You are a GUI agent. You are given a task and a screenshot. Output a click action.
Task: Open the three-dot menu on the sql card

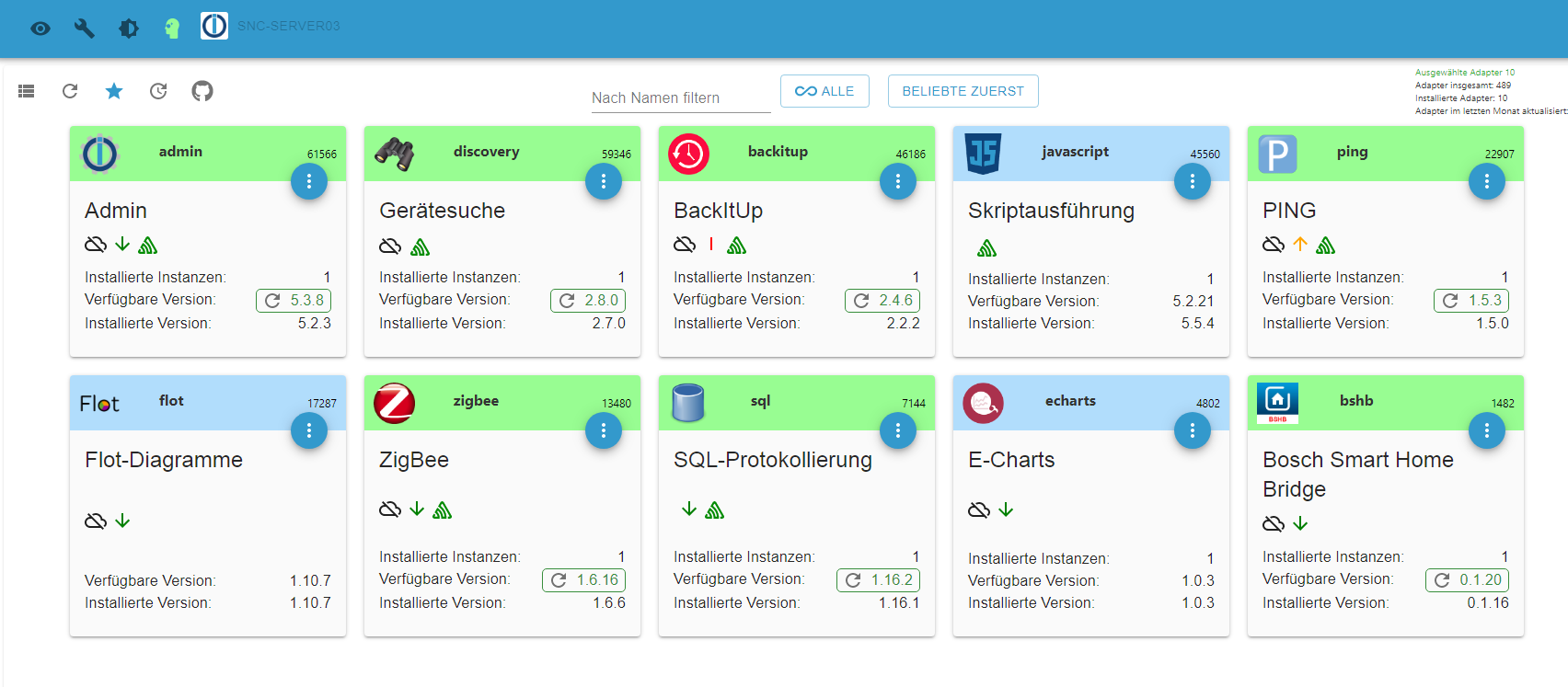click(x=898, y=430)
